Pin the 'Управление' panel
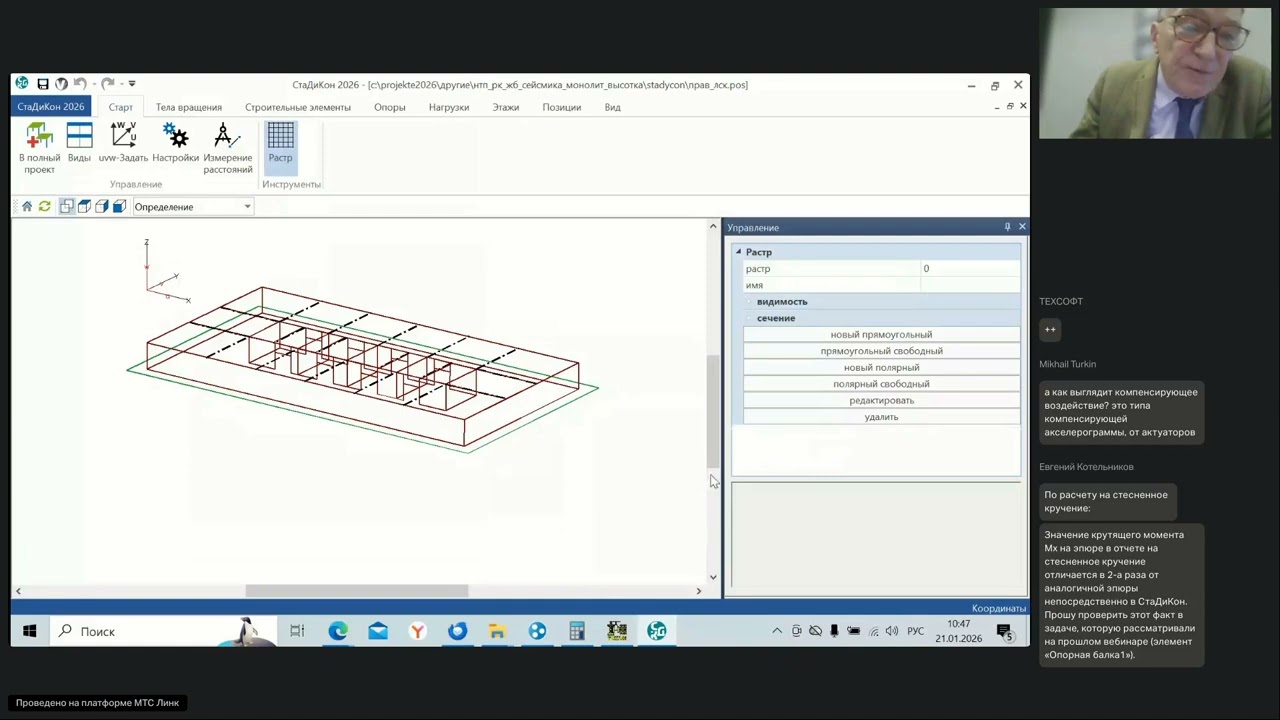1280x720 pixels. [1007, 227]
